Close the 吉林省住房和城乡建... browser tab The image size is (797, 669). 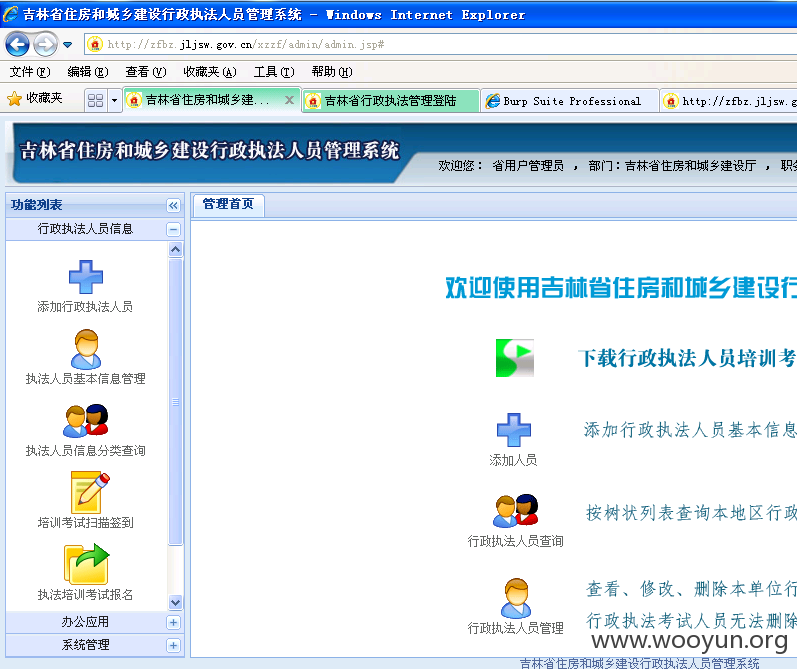coord(289,100)
